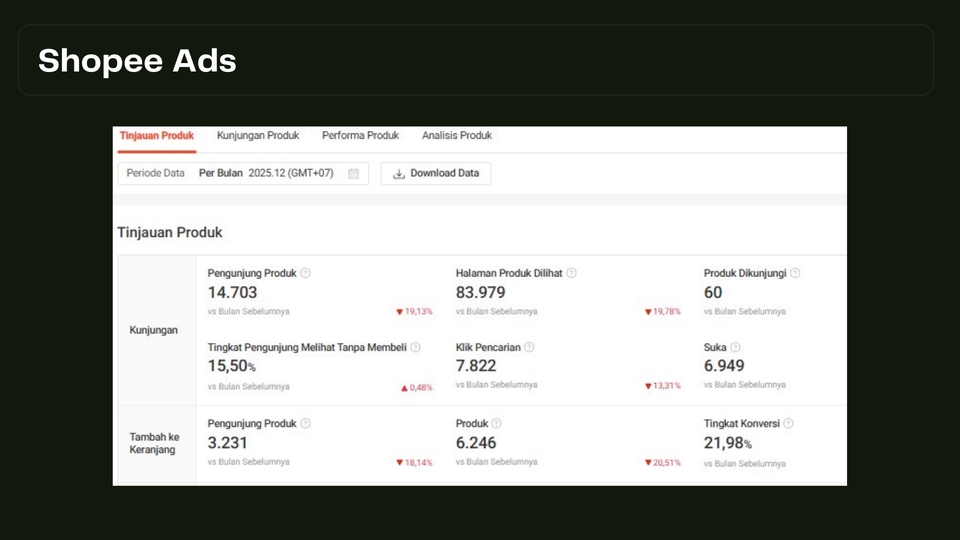Image resolution: width=960 pixels, height=540 pixels.
Task: Switch to Kunjungan Produk tab
Action: pos(258,136)
